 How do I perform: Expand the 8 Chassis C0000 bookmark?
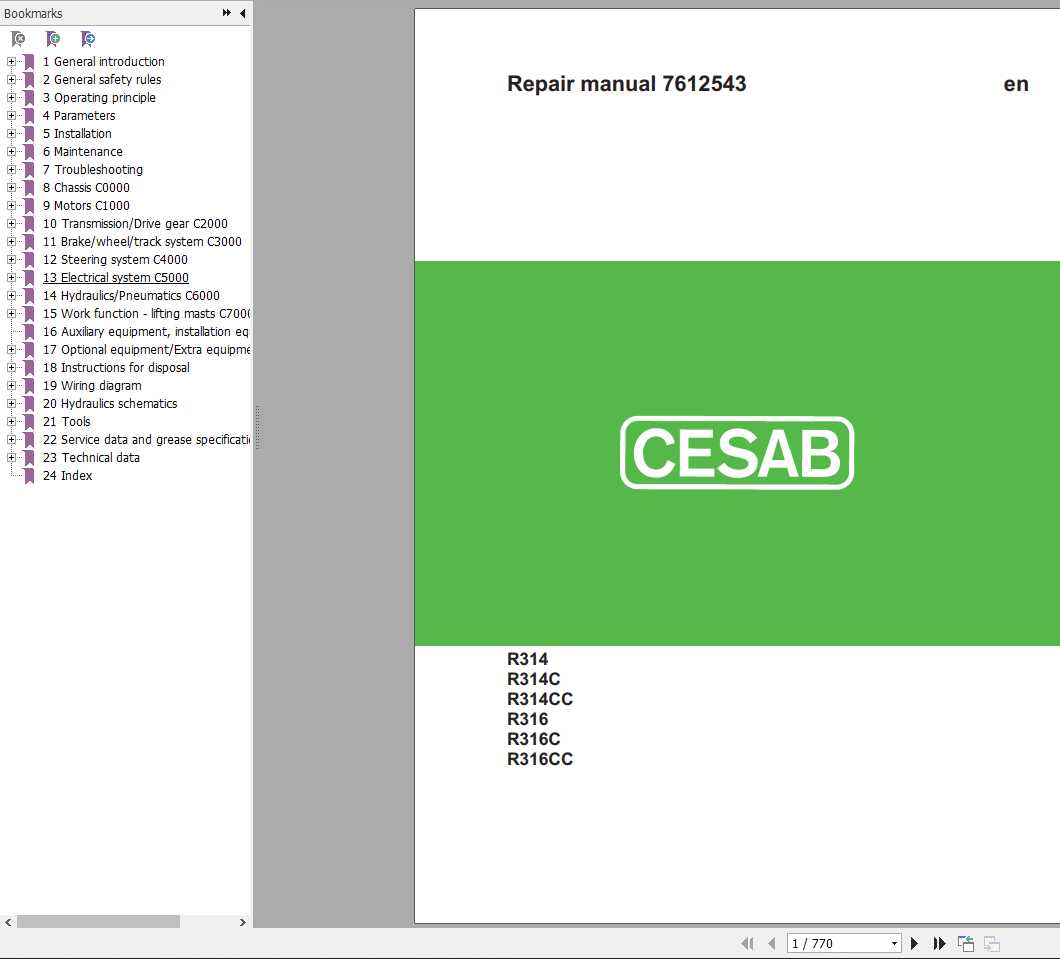pyautogui.click(x=11, y=187)
